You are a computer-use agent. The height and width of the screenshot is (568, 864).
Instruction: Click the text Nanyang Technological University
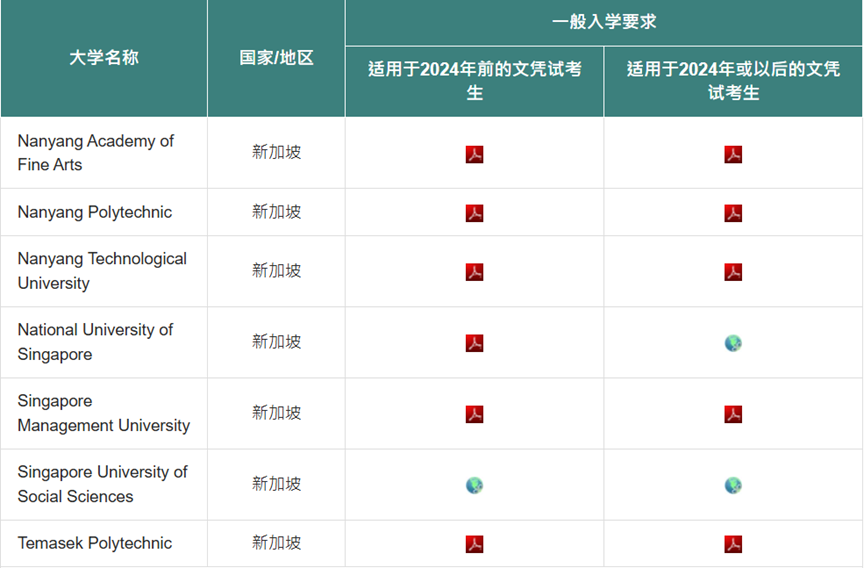tap(102, 271)
